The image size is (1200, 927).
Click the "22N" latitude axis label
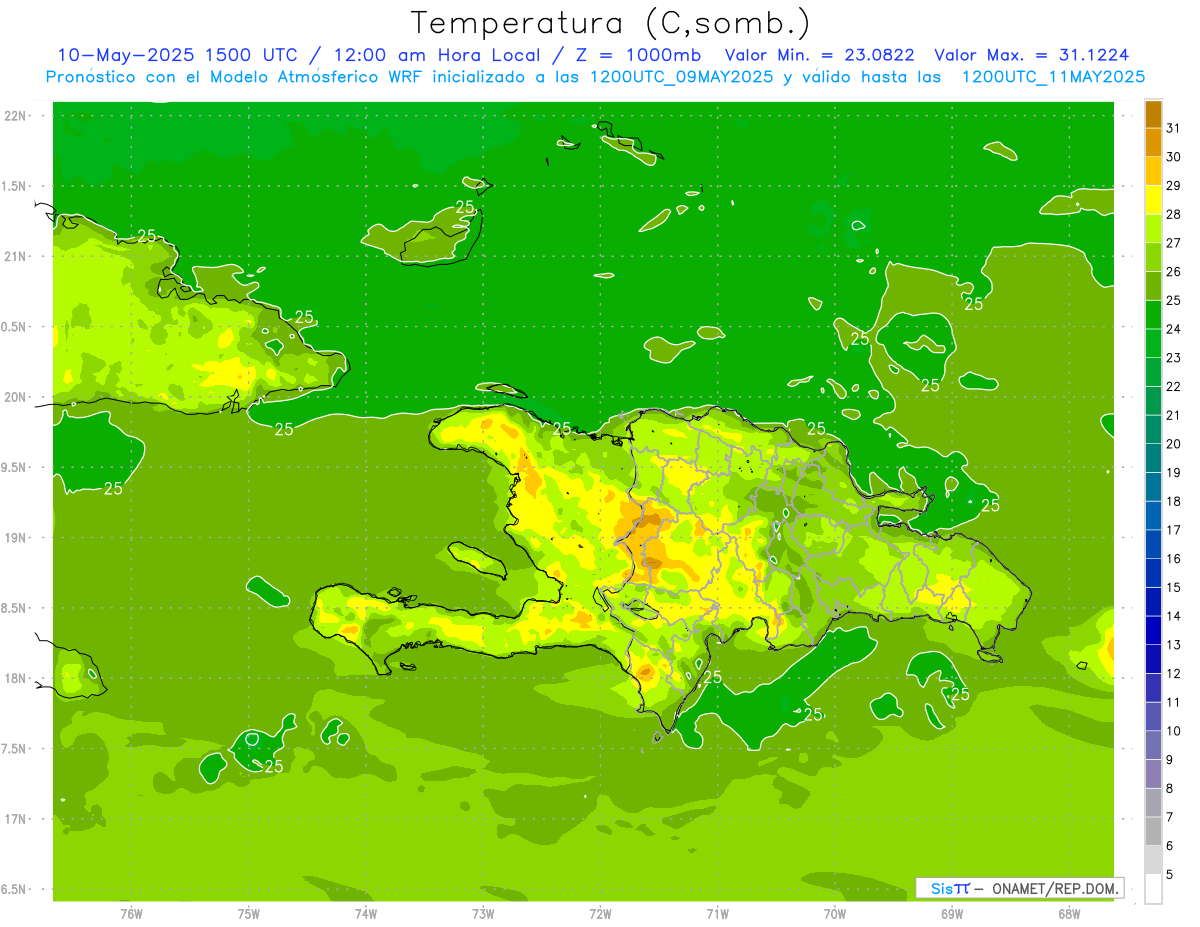pos(17,116)
